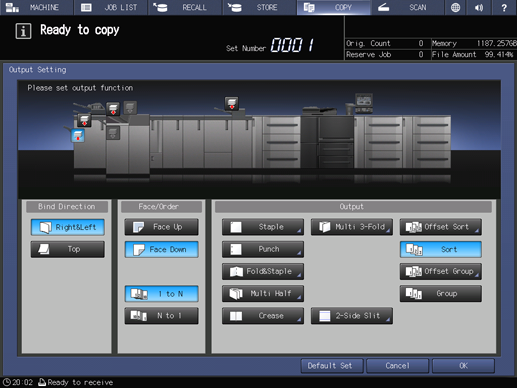Open 2-Side Slit options
This screenshot has height=388, width=517.
pyautogui.click(x=352, y=316)
